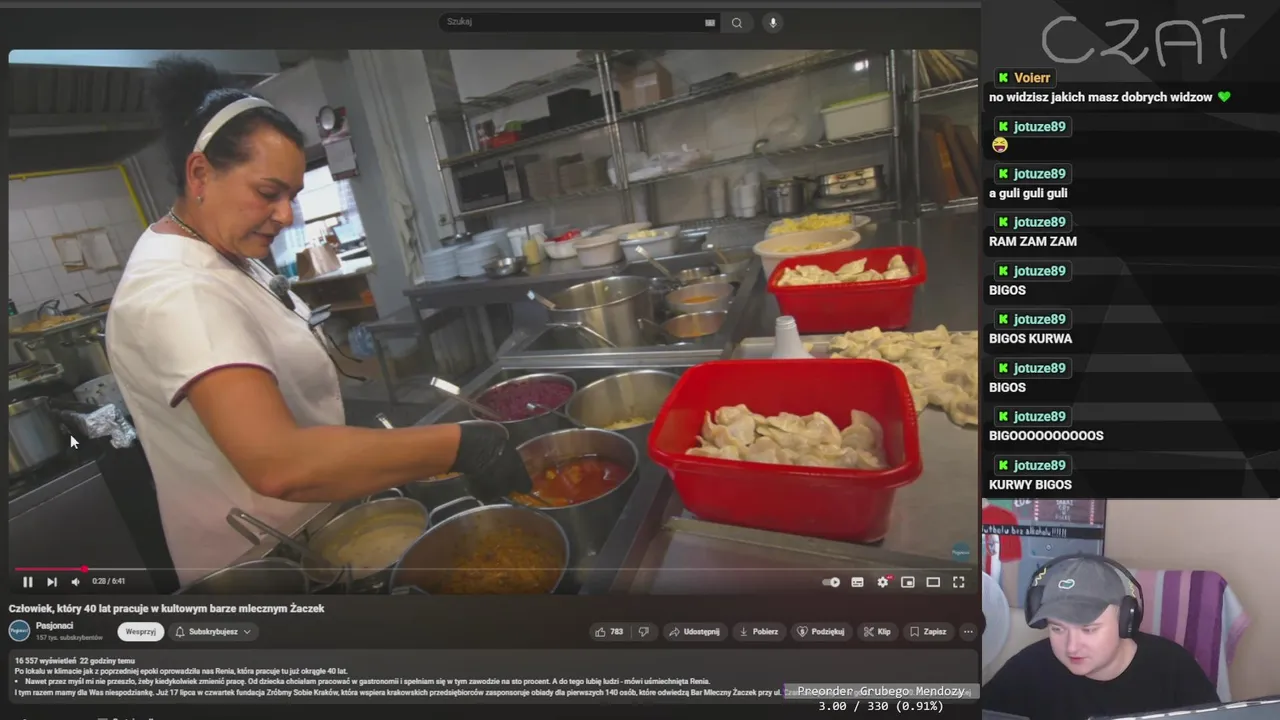The width and height of the screenshot is (1280, 720).
Task: Enable theater mode view
Action: click(x=933, y=582)
